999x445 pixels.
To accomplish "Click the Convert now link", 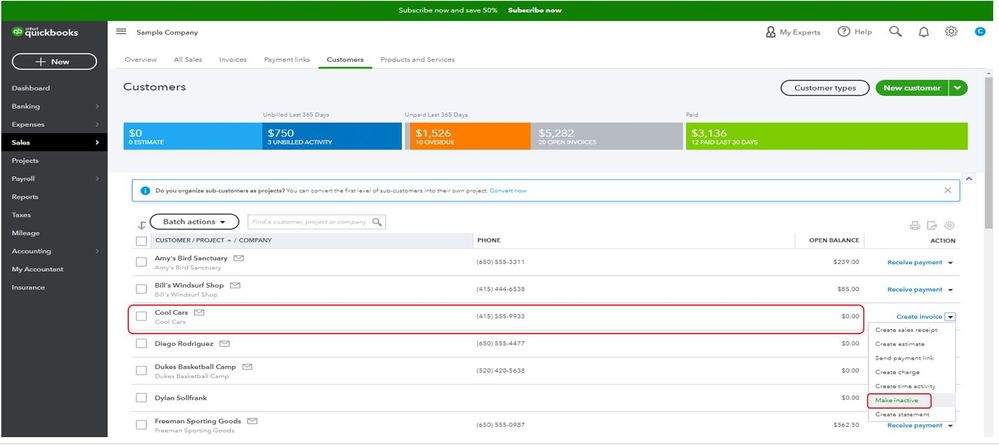I will (x=508, y=191).
